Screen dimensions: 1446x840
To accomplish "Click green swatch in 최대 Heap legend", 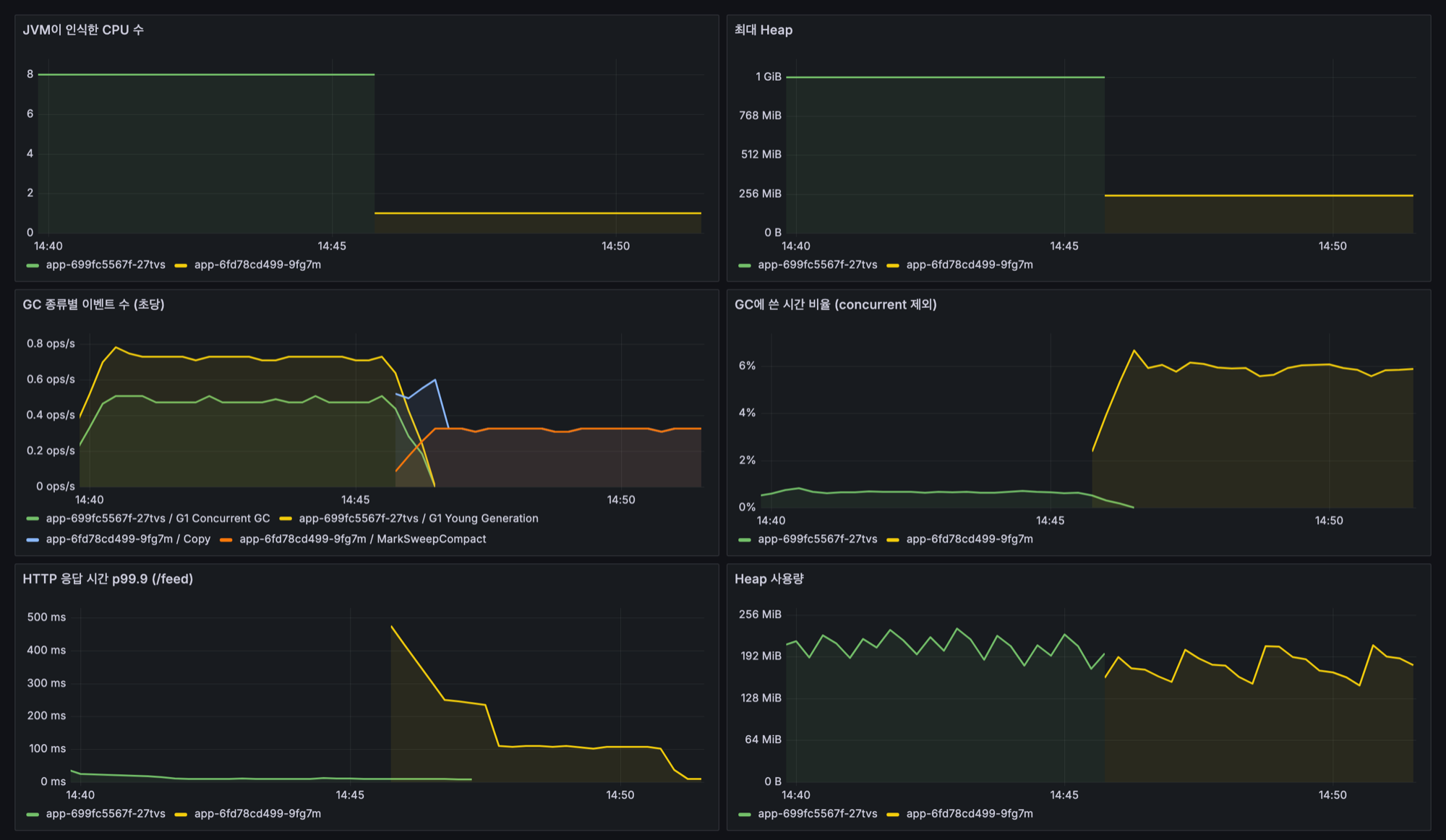I will click(745, 265).
